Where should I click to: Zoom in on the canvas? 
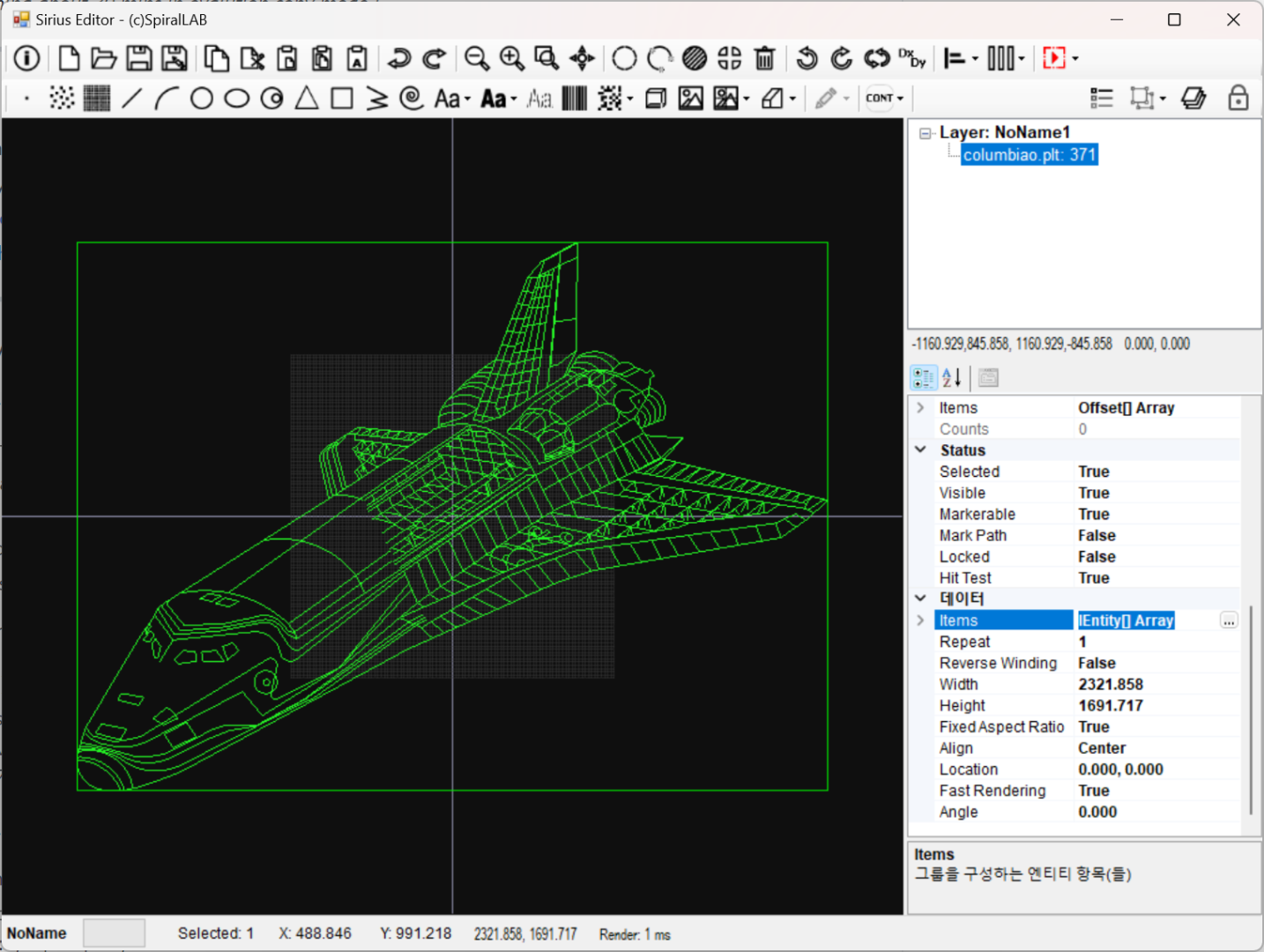[x=512, y=58]
